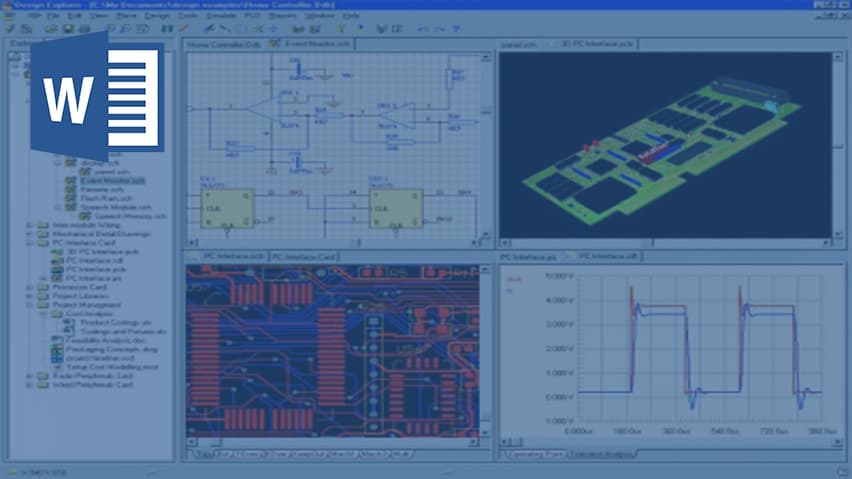
Task: Open the Simulate menu
Action: pos(221,16)
